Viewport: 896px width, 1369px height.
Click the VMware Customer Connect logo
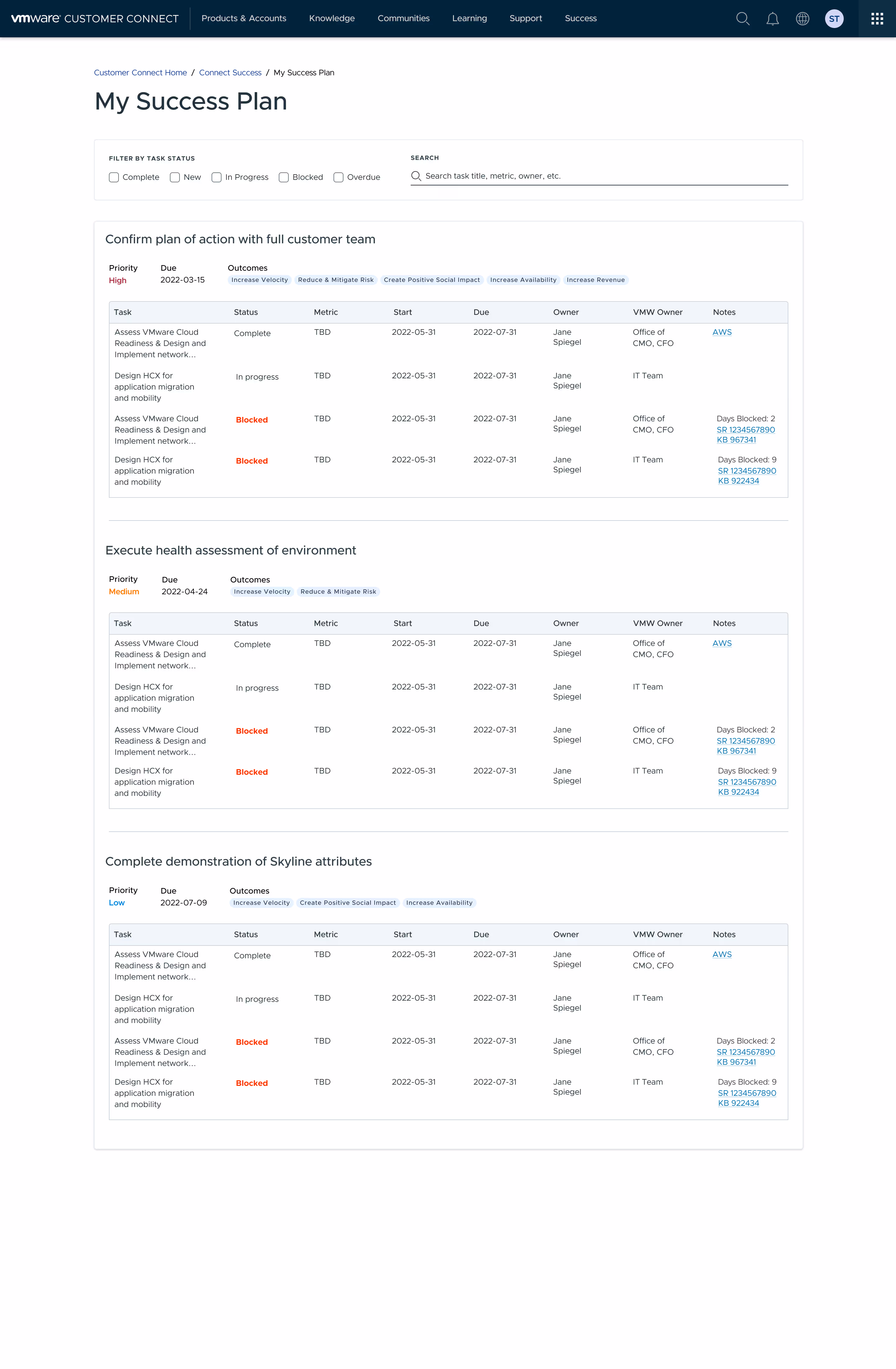pos(95,18)
